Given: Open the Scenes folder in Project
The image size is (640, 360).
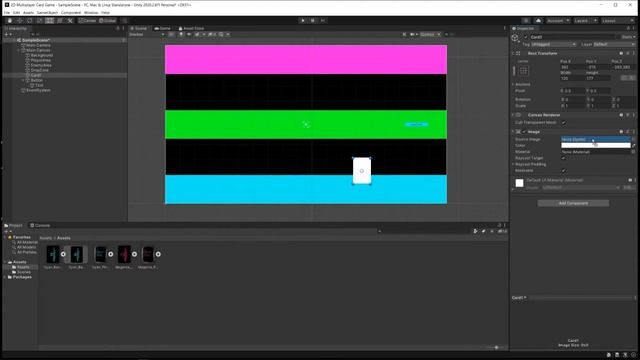Looking at the screenshot, I should [x=23, y=272].
